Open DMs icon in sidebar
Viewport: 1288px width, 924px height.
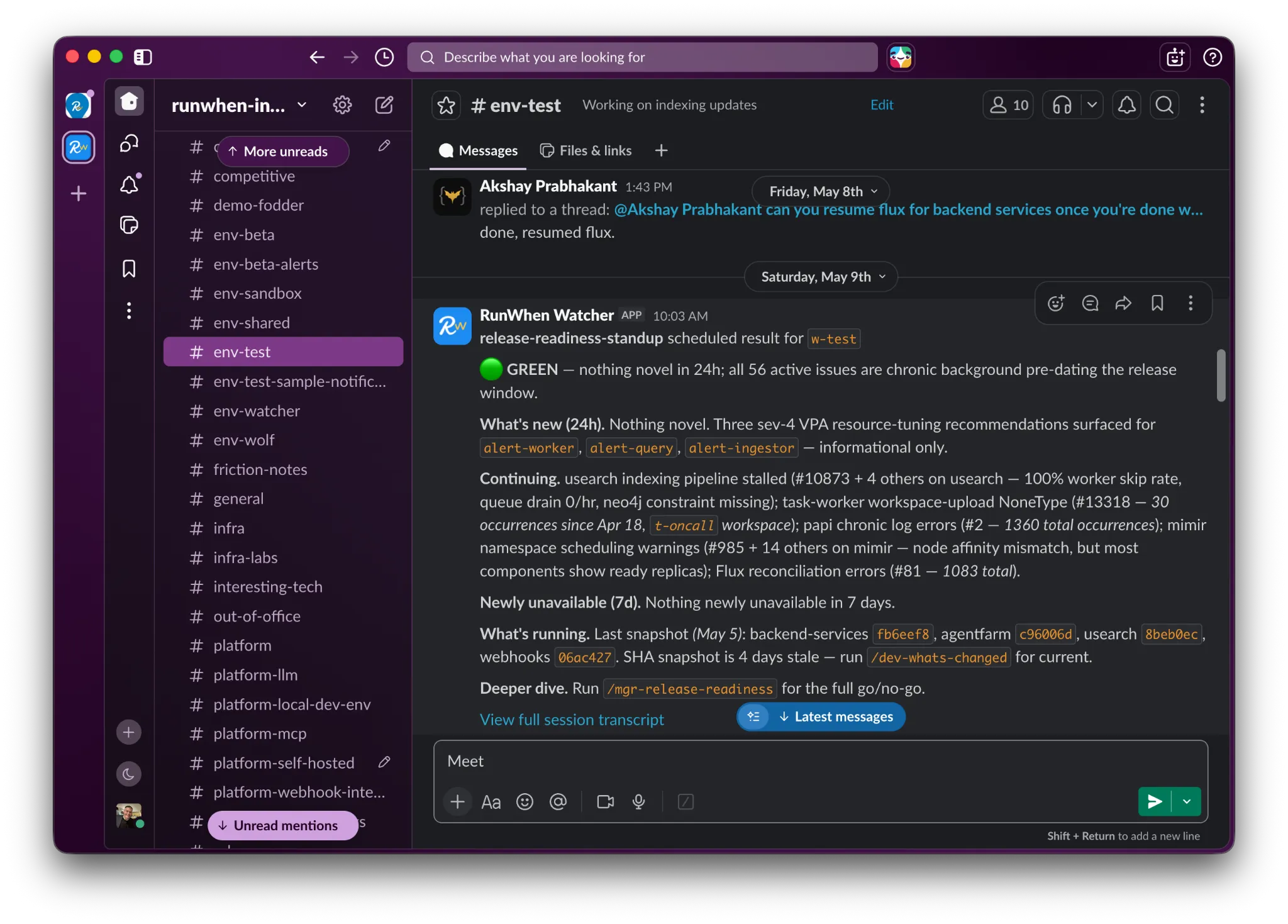[x=129, y=143]
